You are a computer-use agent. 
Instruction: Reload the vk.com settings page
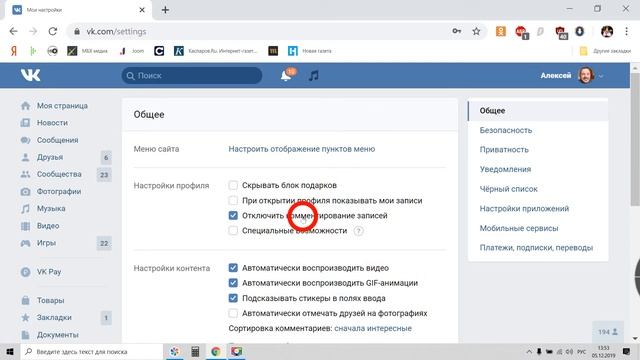click(53, 31)
